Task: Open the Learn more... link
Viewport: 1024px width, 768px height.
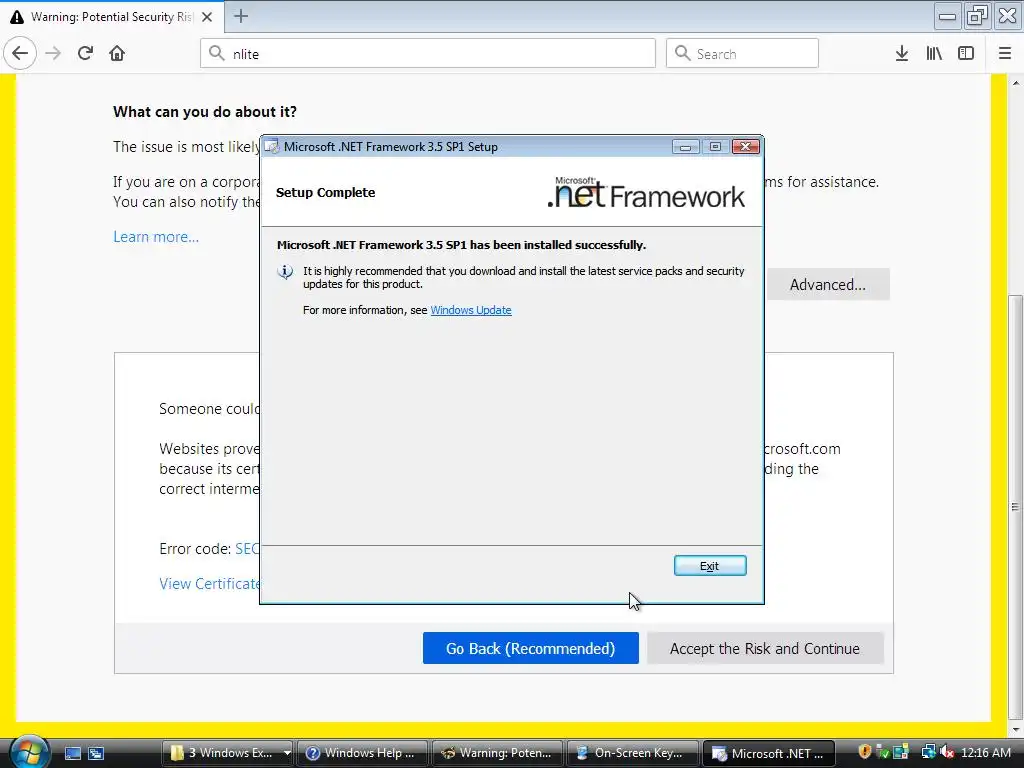Action: [156, 236]
